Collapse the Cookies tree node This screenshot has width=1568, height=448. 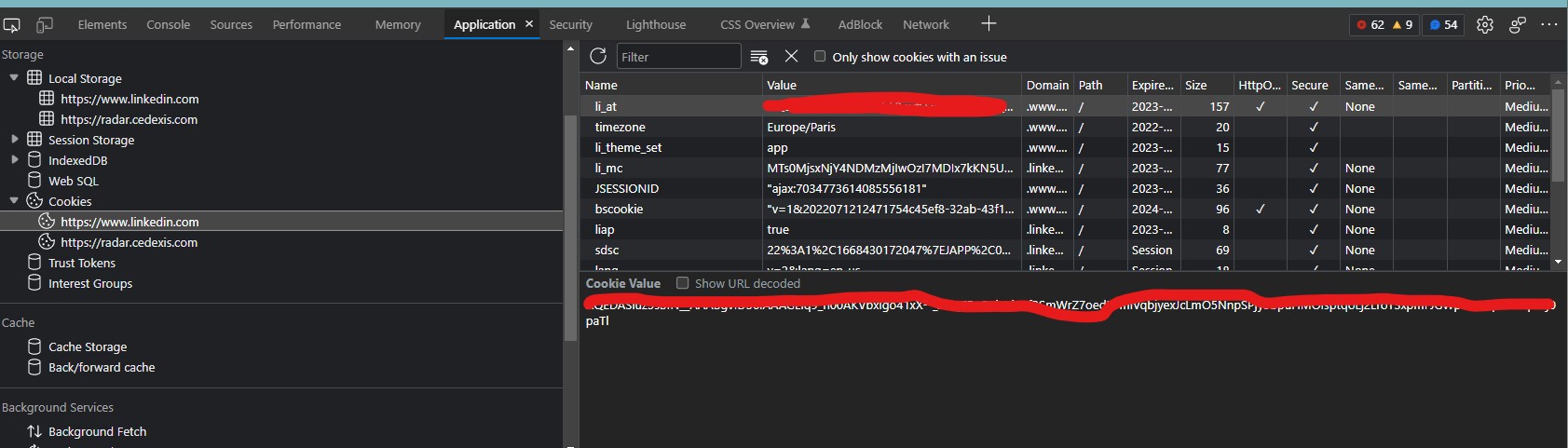[14, 201]
